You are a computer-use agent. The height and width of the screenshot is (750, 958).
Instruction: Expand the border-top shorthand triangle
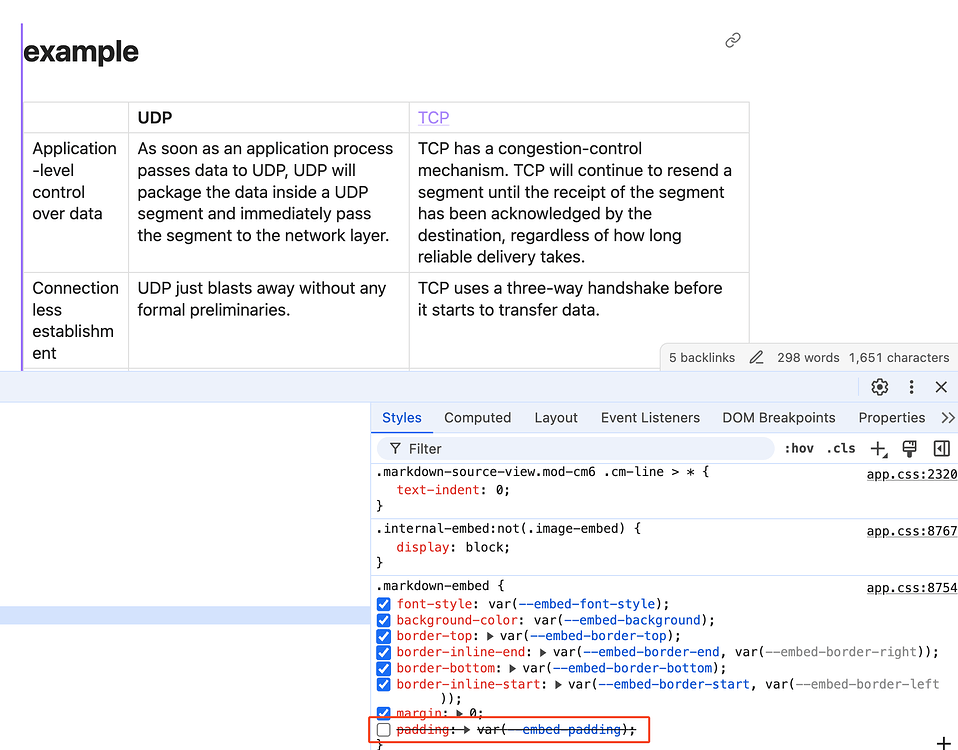point(489,636)
